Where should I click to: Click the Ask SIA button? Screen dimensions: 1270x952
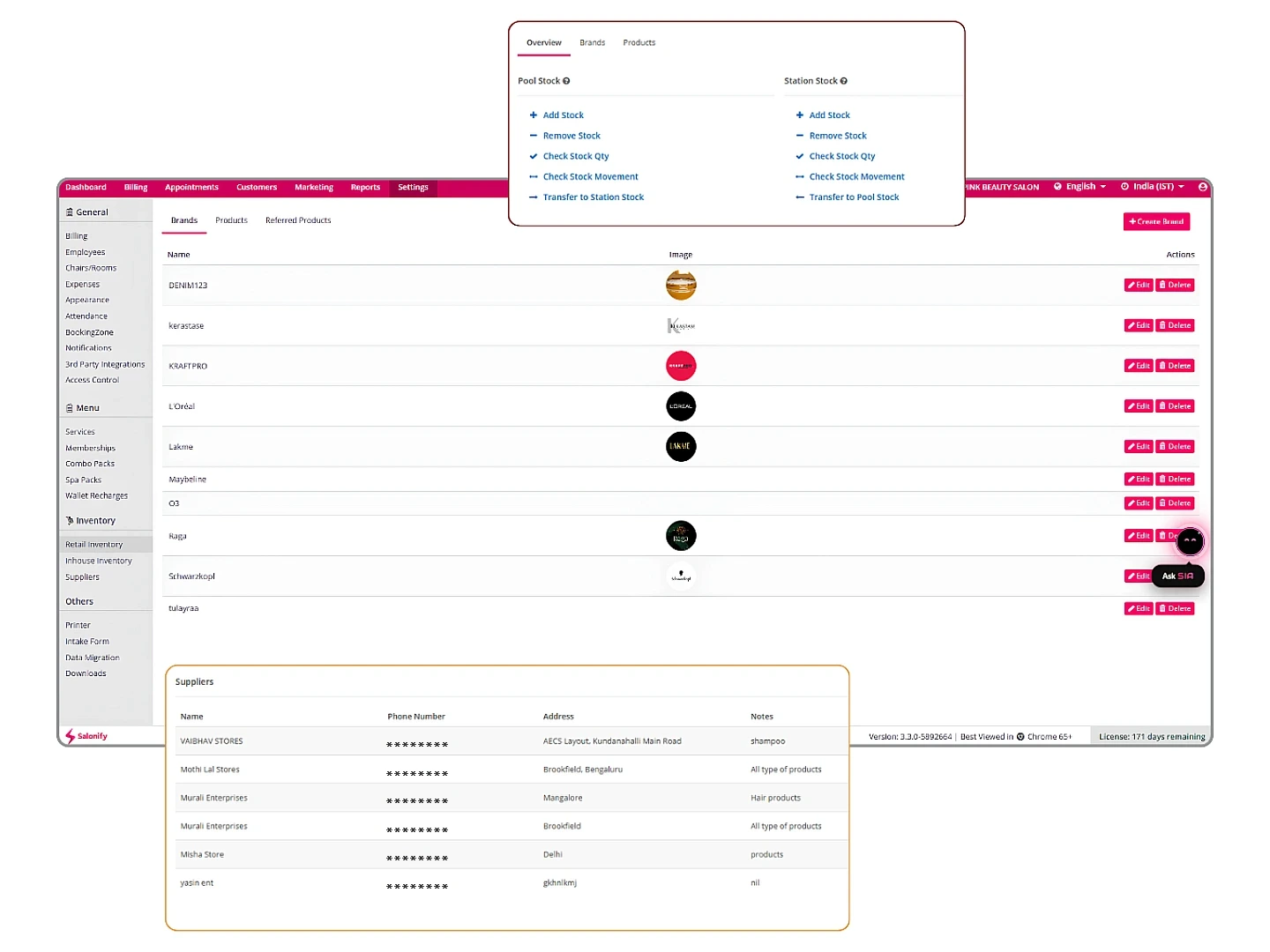coord(1177,576)
